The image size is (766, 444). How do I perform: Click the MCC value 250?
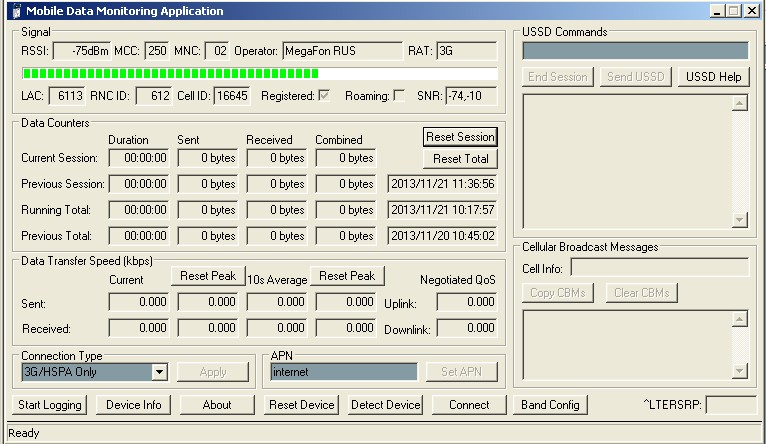[x=157, y=51]
